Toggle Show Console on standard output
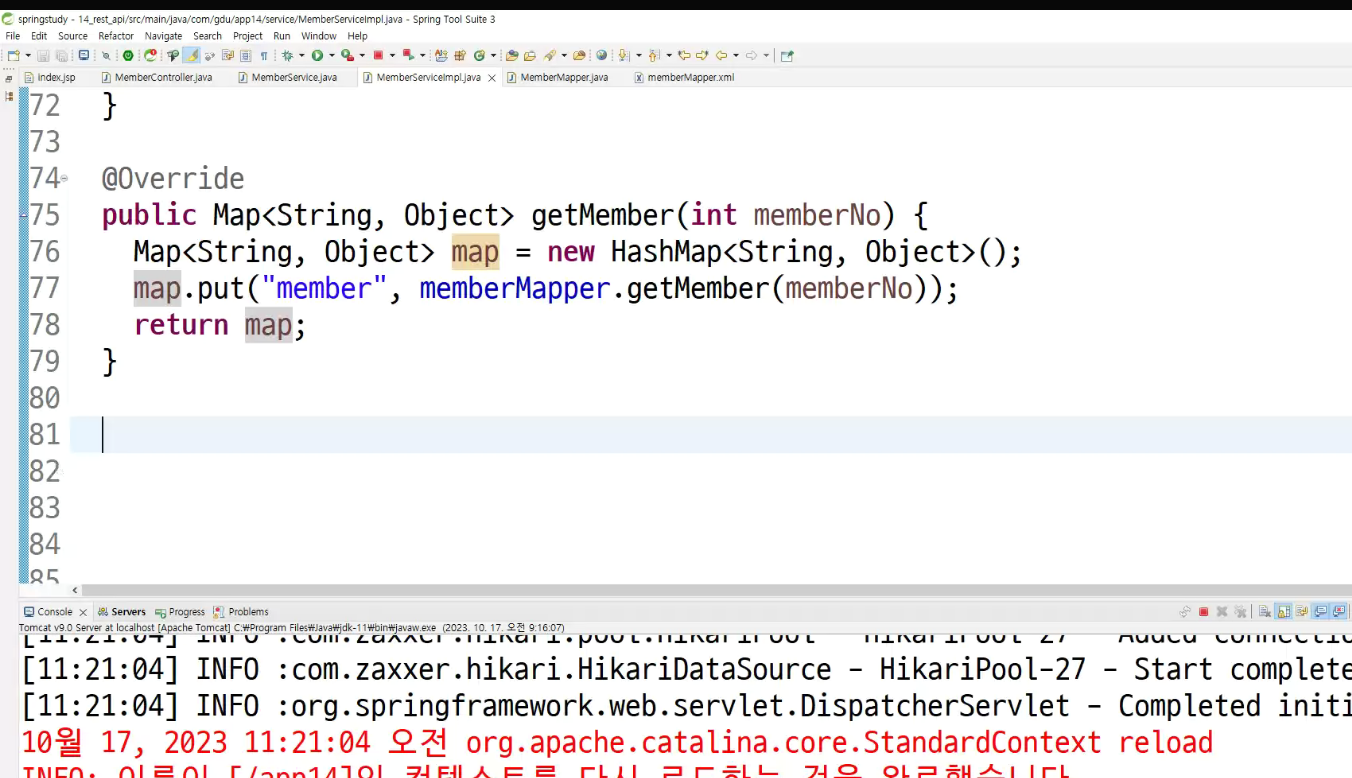This screenshot has width=1352, height=778. coord(1321,612)
